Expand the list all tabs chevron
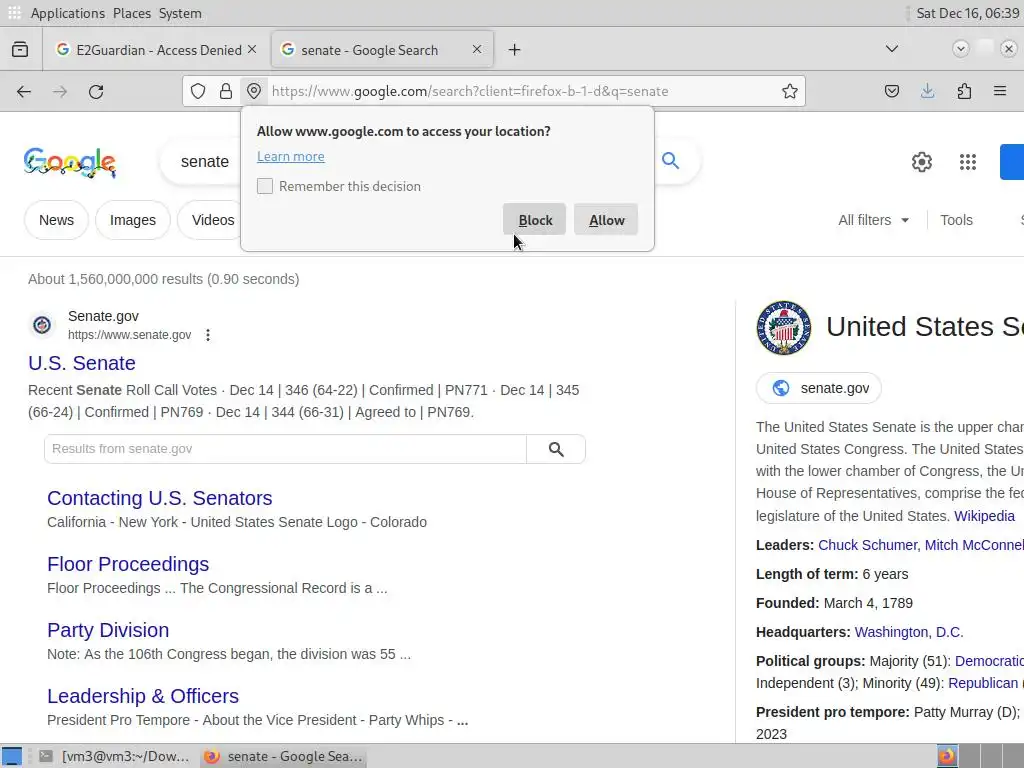This screenshot has width=1024, height=768. coord(891,49)
